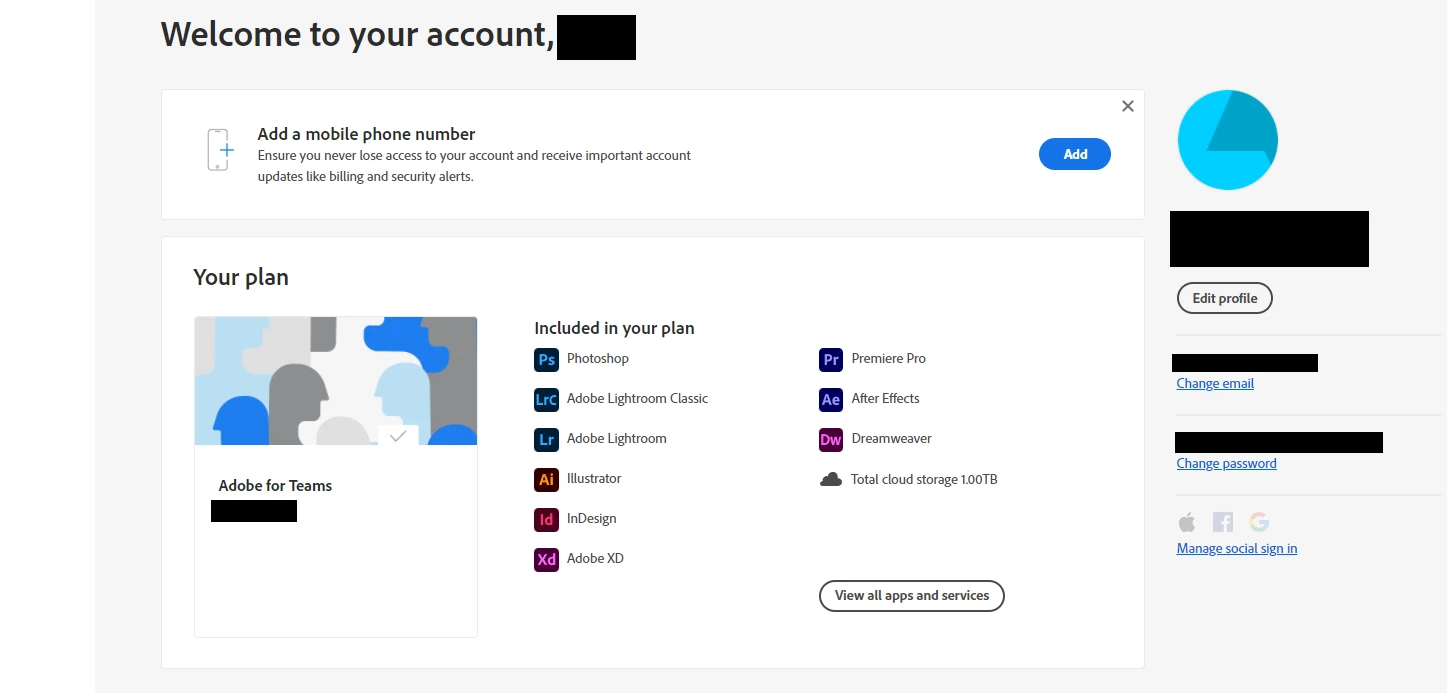Click the Dreamweaver Dw icon
The image size is (1447, 693).
pyautogui.click(x=831, y=439)
